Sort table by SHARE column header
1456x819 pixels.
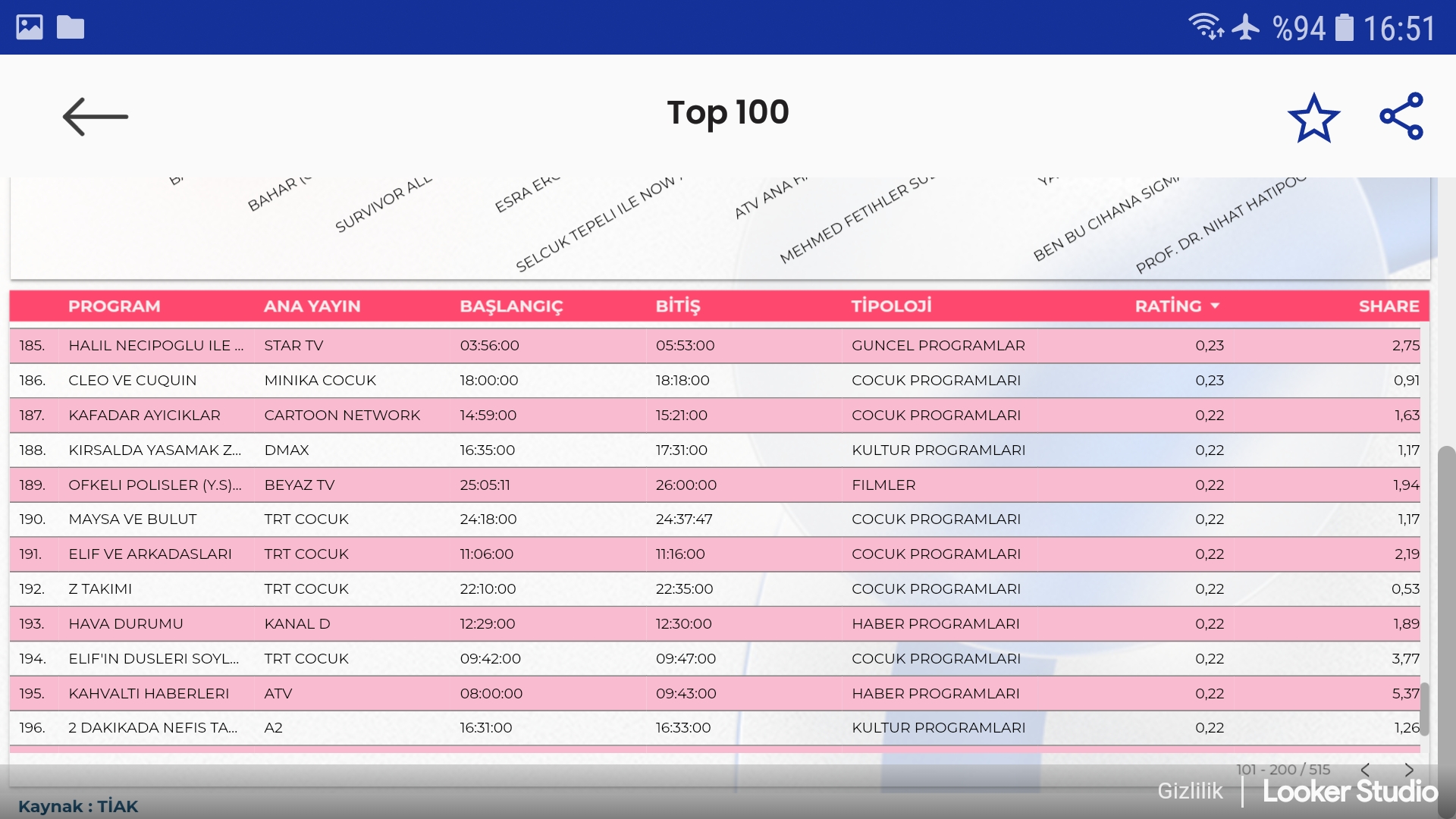[x=1389, y=306]
